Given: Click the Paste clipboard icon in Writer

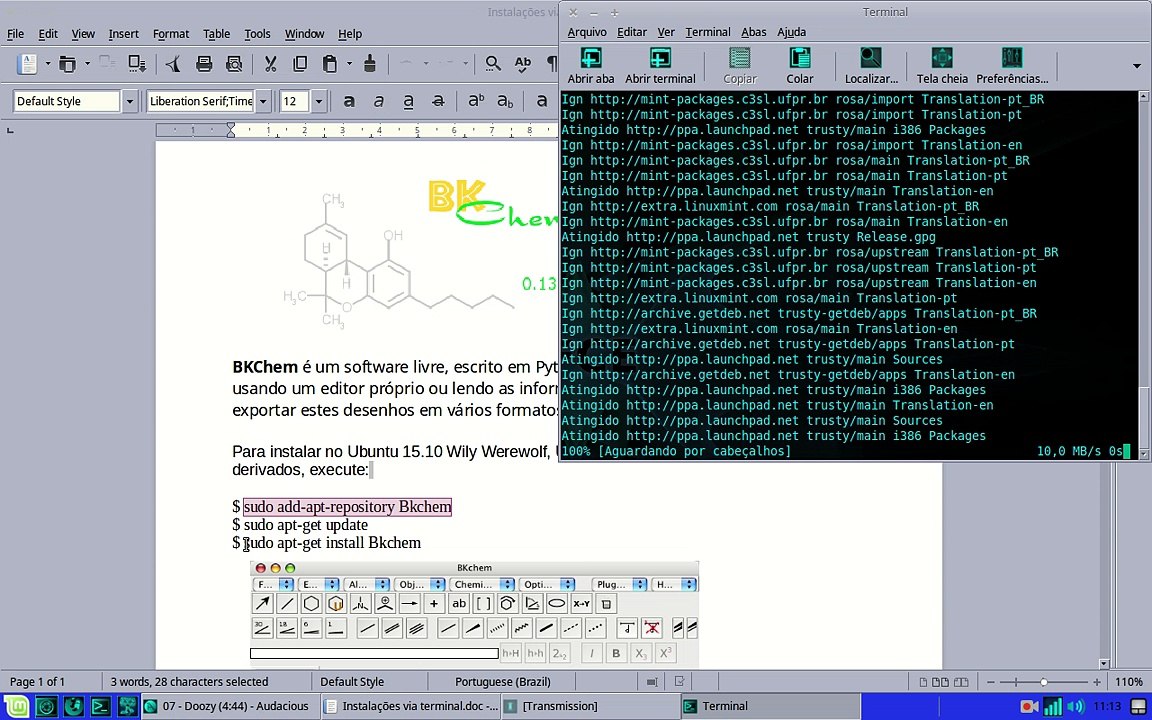Looking at the screenshot, I should click(330, 64).
